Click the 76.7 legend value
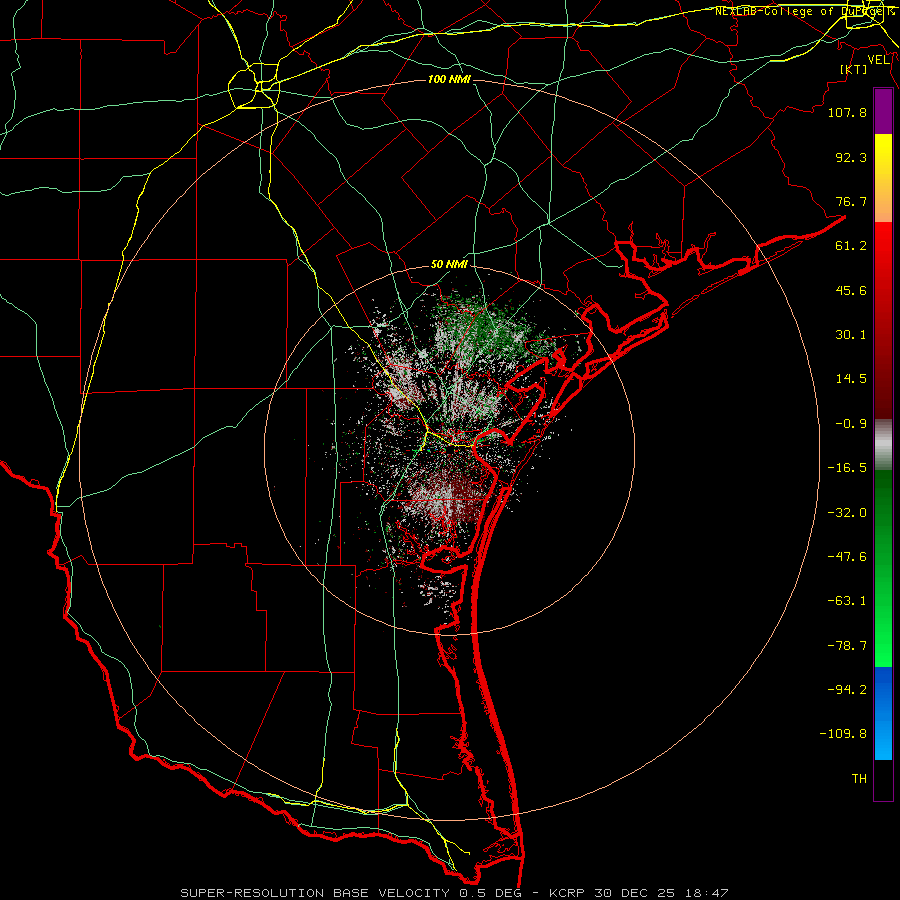The image size is (900, 900). click(851, 201)
